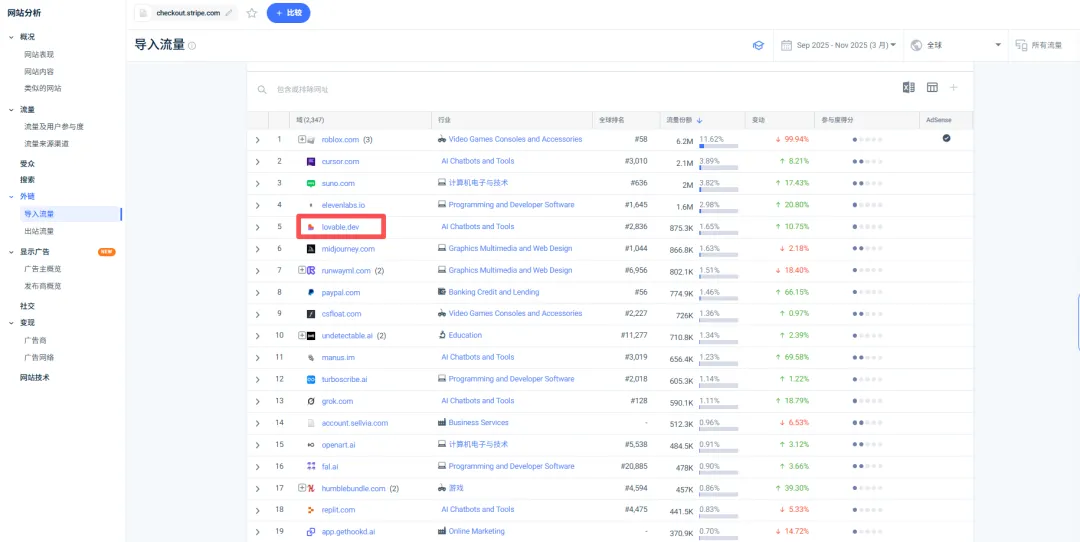
Task: Click the graduation cap learning icon
Action: pyautogui.click(x=758, y=45)
